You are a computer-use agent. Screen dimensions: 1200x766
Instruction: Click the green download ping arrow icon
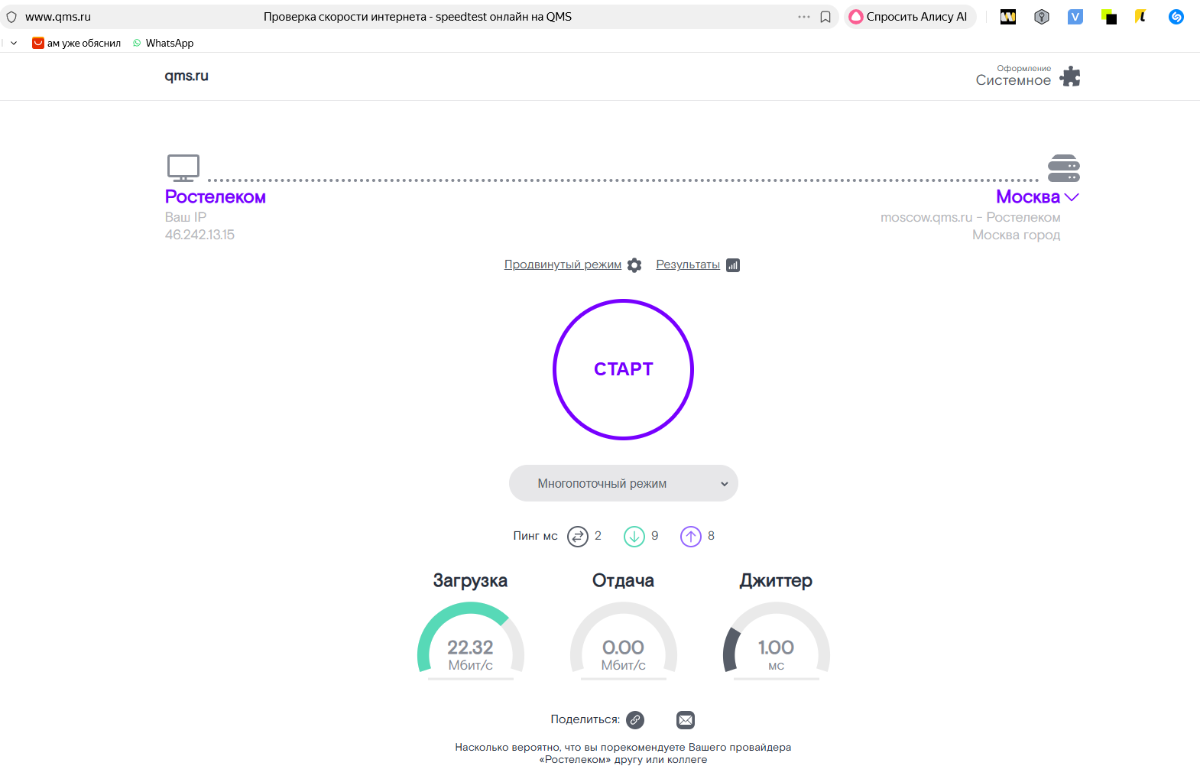coord(634,536)
